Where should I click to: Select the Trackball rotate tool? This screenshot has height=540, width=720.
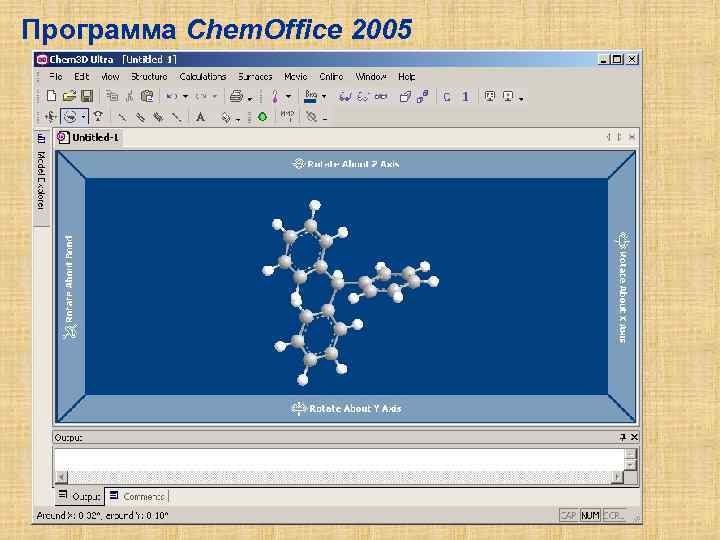[x=70, y=117]
